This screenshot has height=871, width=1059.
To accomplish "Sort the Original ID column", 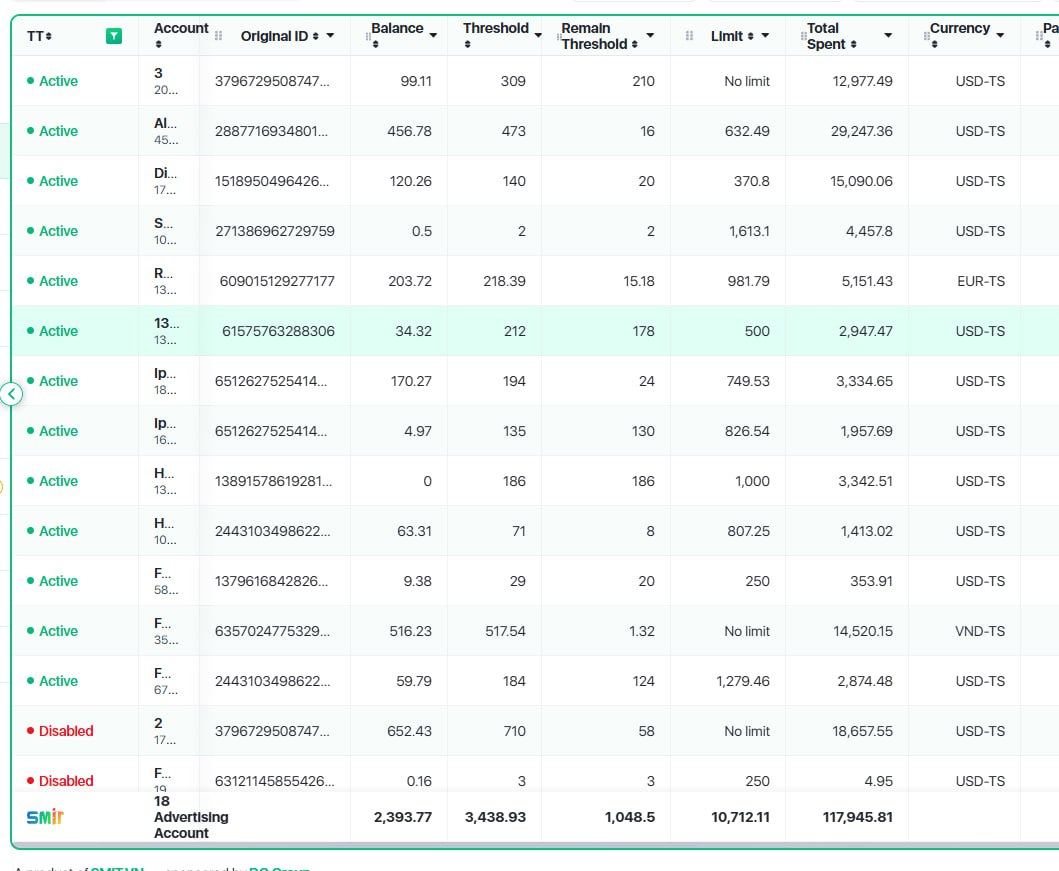I will (x=315, y=36).
